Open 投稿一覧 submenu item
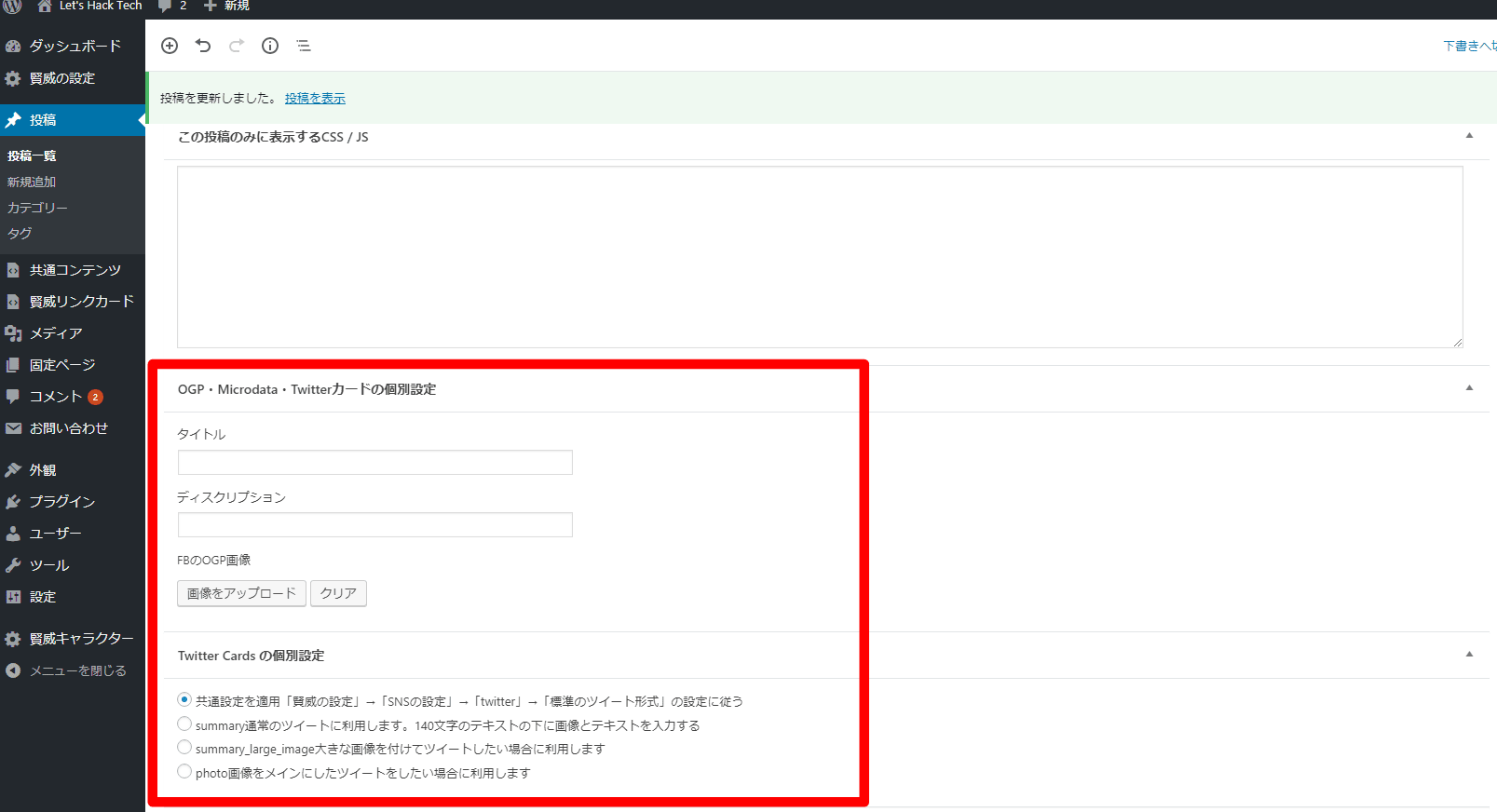The image size is (1497, 812). 32,156
